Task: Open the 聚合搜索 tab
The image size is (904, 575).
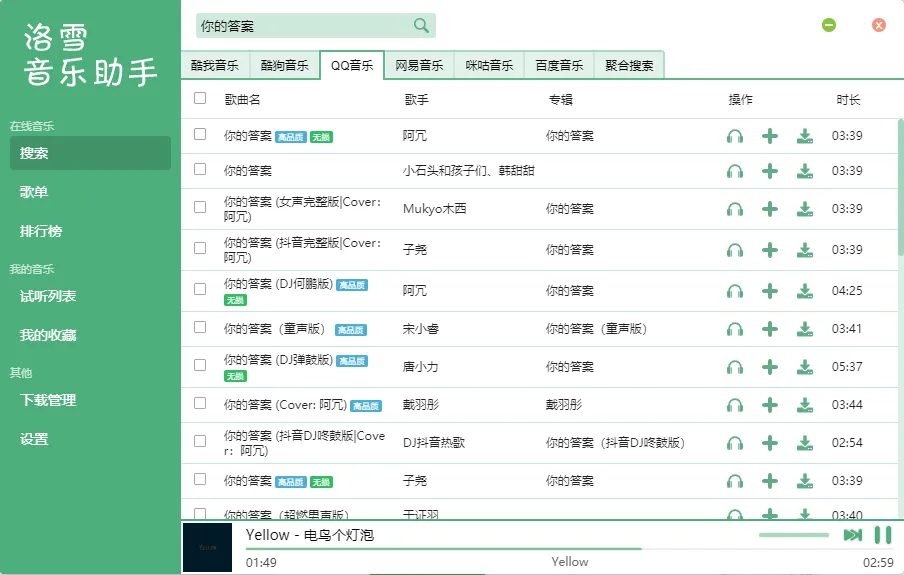Action: [x=629, y=65]
